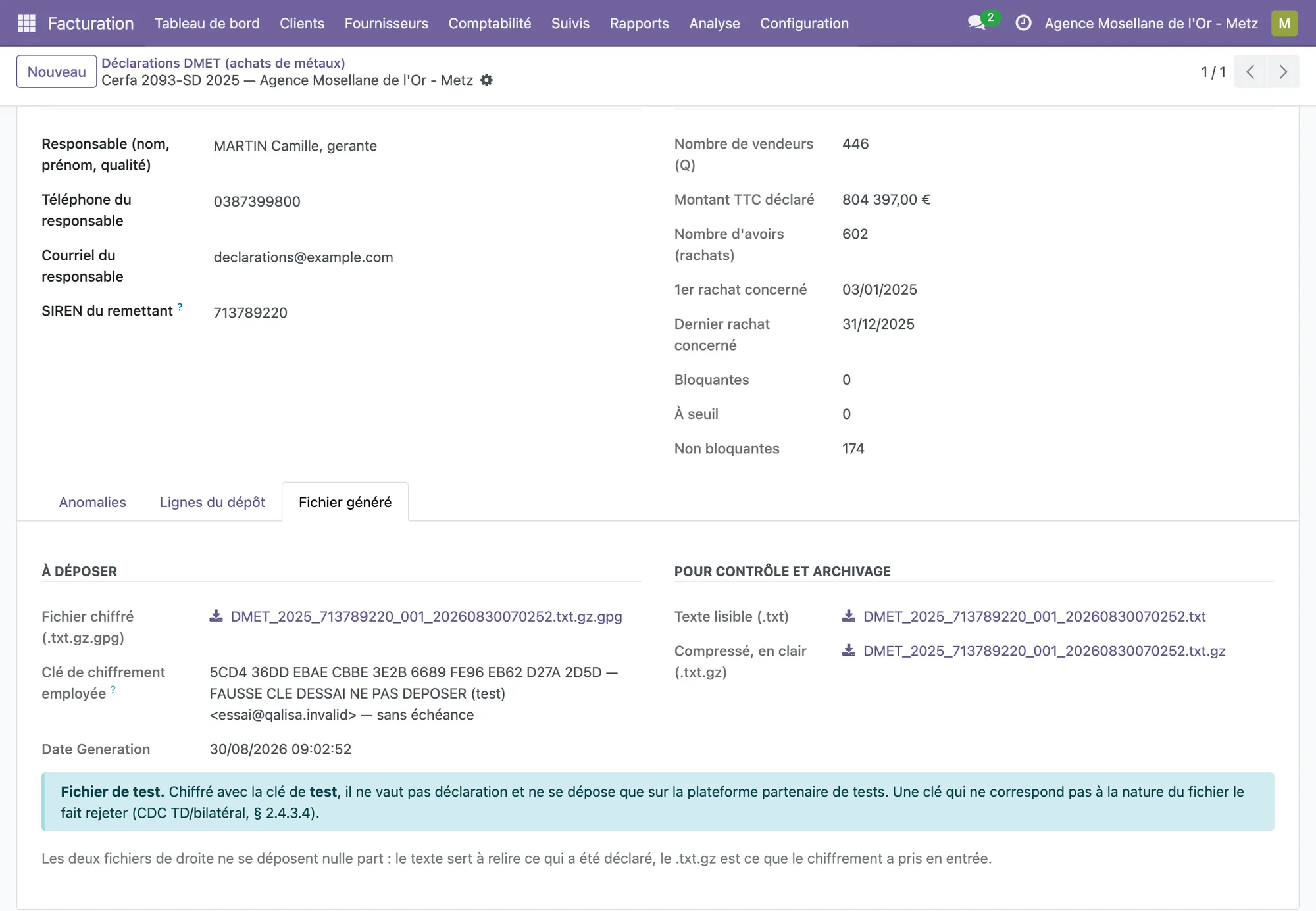This screenshot has width=1316, height=911.
Task: Open user avatar M menu
Action: tap(1284, 23)
